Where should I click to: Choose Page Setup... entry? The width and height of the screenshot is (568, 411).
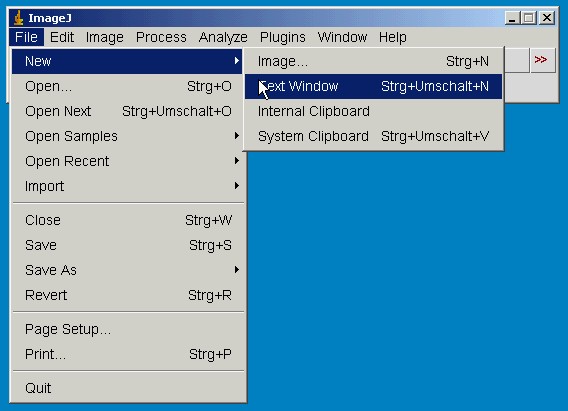click(127, 329)
